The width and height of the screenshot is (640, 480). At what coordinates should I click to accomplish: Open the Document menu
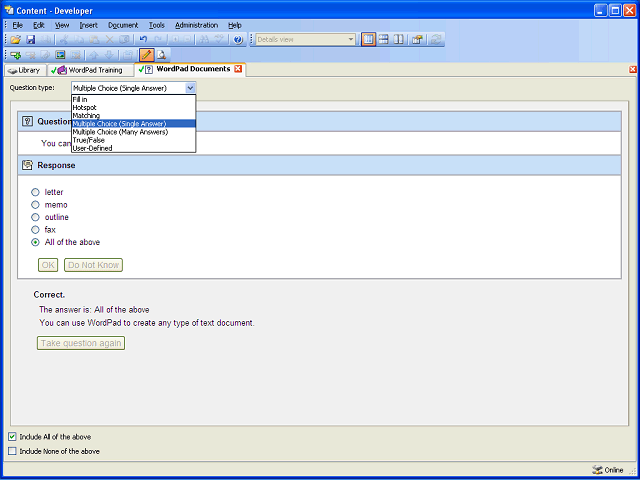123,25
